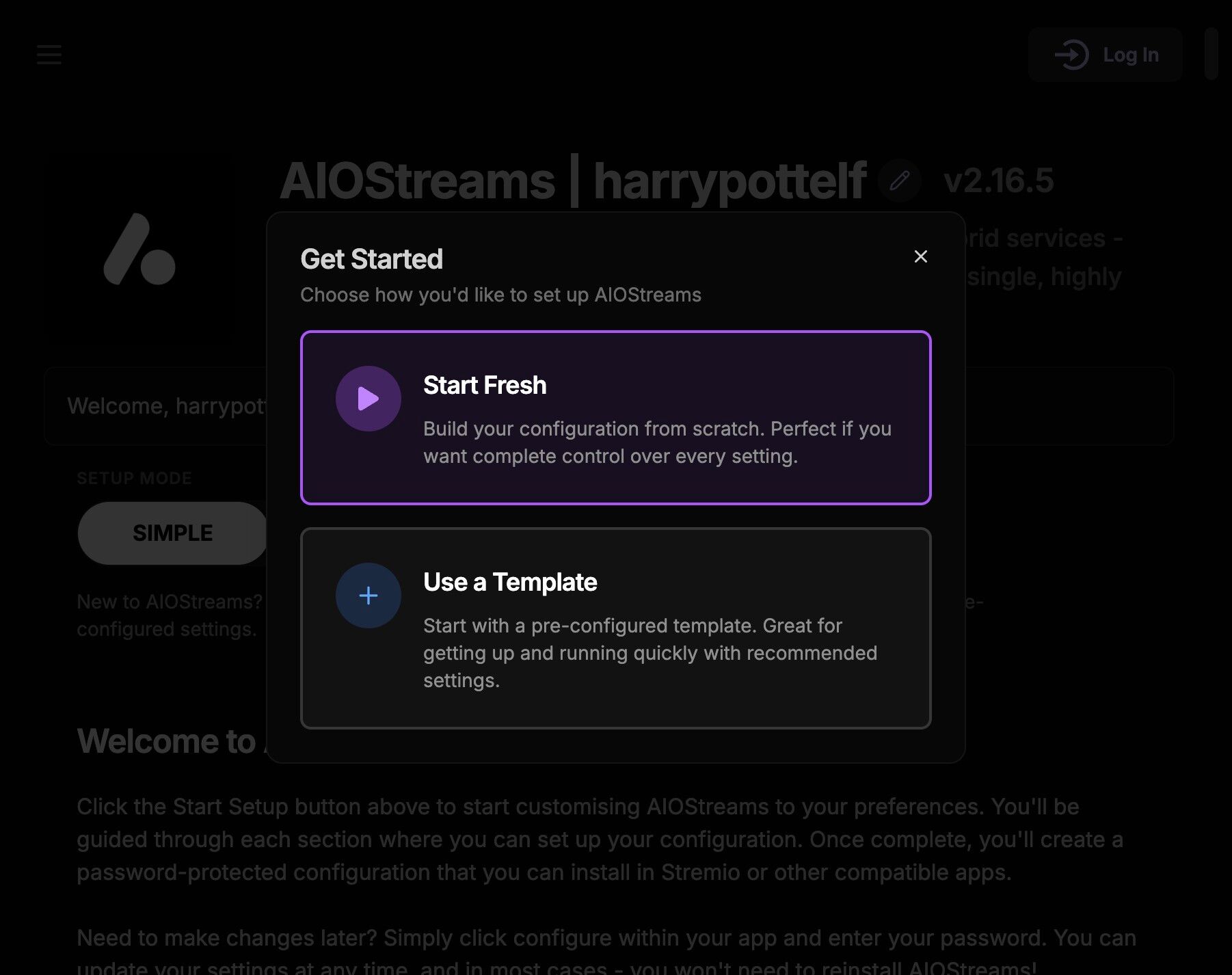Open the hamburger menu
This screenshot has width=1232, height=975.
click(49, 55)
